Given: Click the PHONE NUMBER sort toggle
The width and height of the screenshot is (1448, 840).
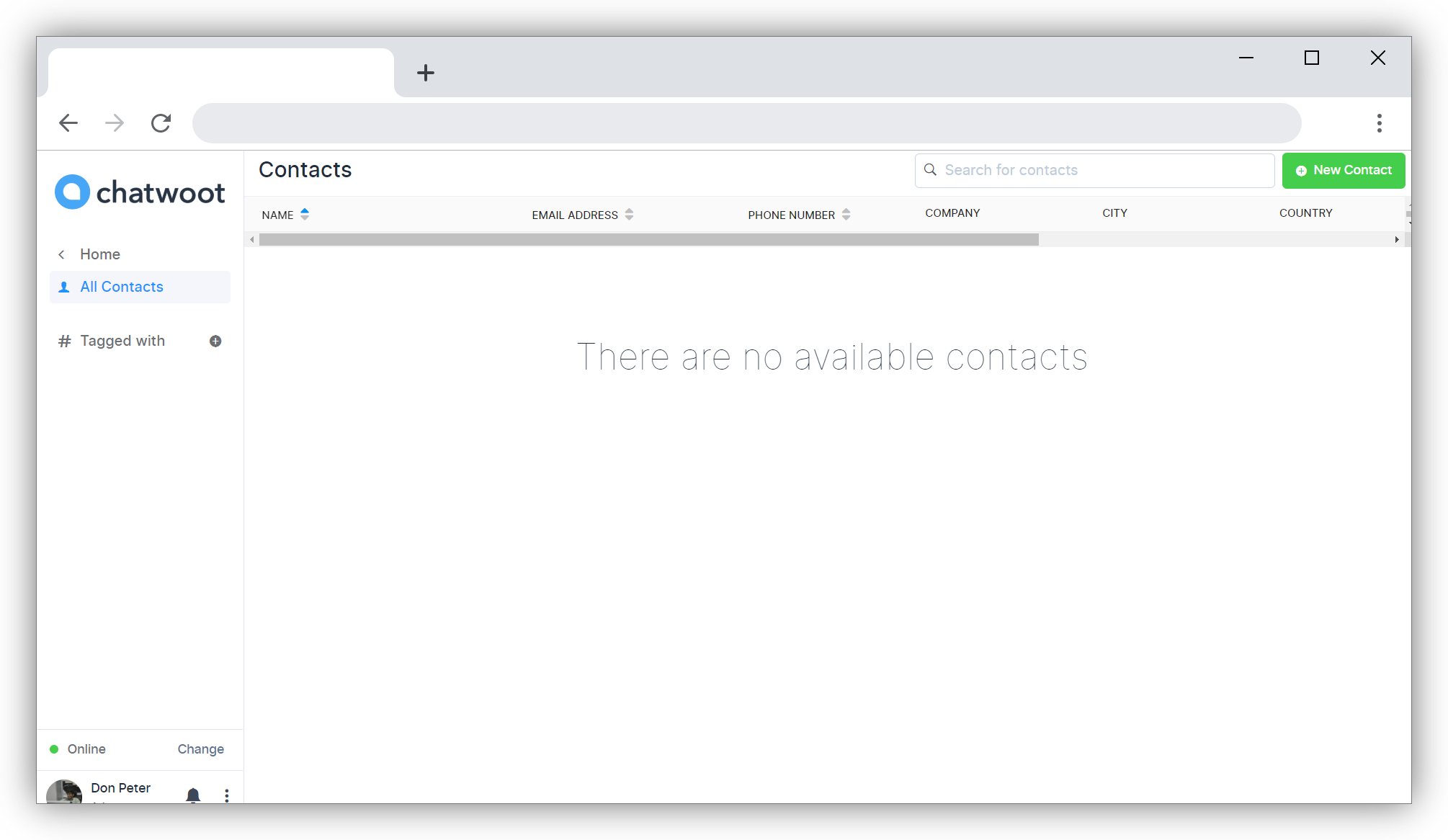Looking at the screenshot, I should click(x=847, y=214).
